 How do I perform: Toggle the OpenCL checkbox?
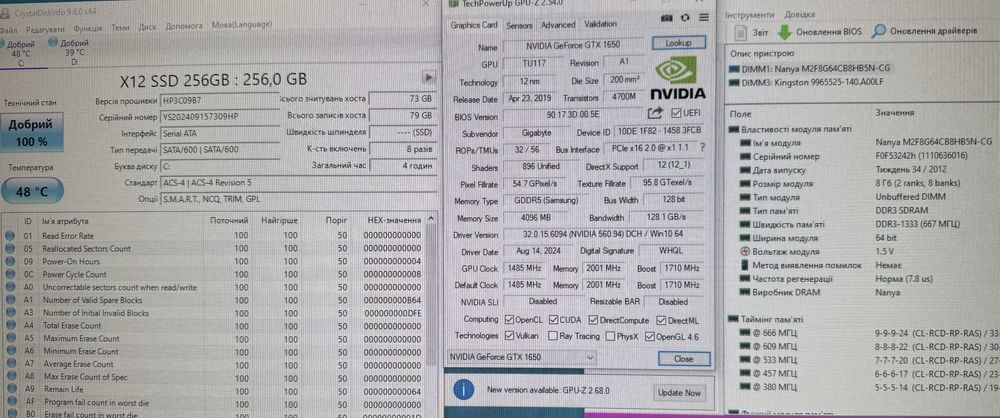509,320
